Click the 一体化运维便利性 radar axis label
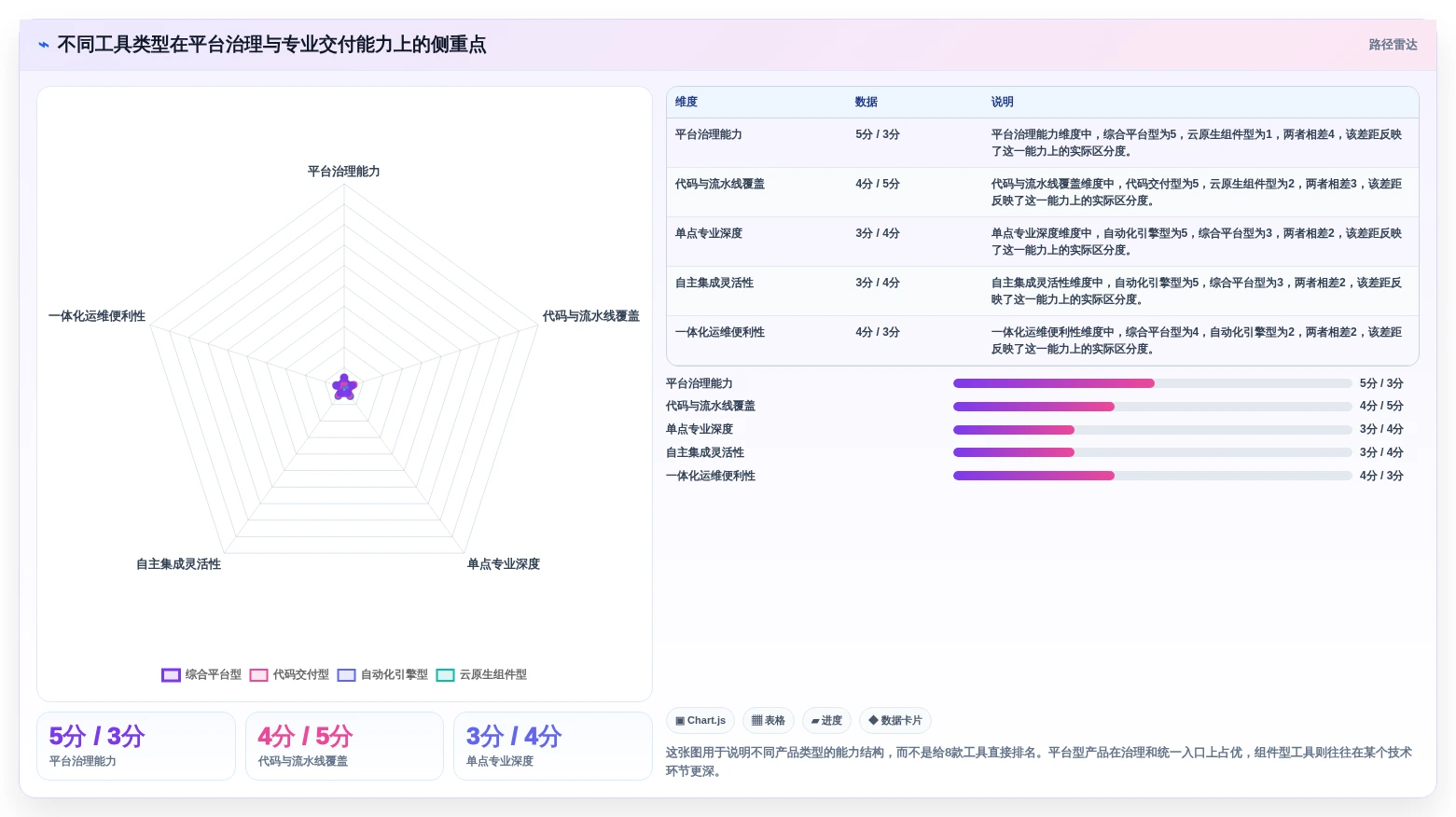The width and height of the screenshot is (1456, 817). (97, 316)
